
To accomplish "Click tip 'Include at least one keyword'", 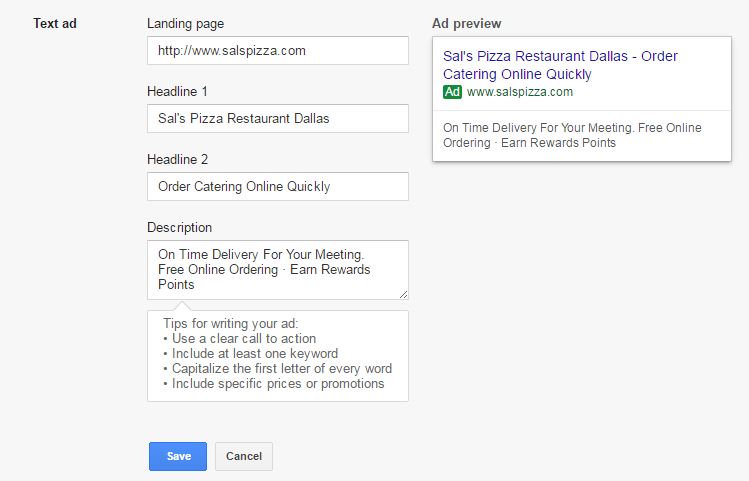I will pos(250,353).
